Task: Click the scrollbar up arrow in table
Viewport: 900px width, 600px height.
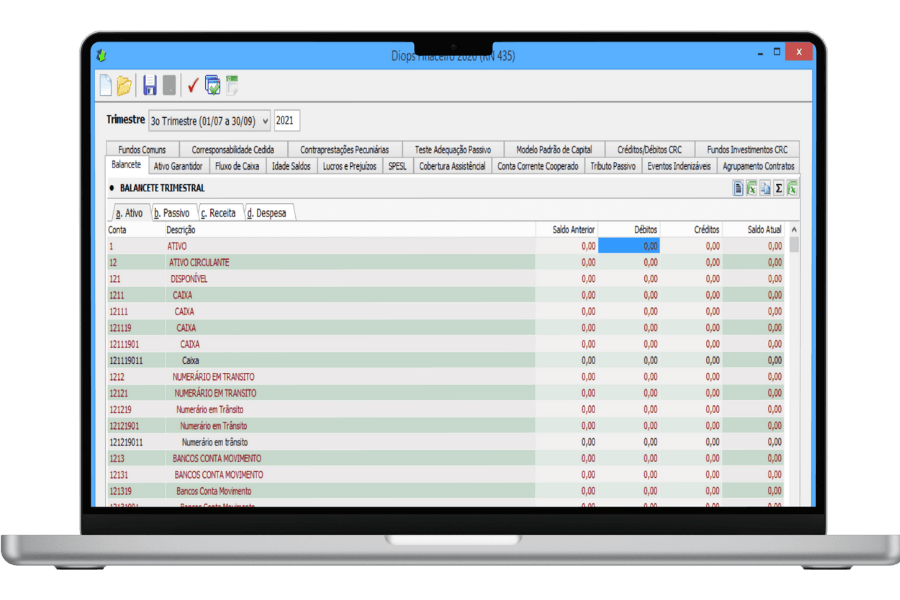Action: 794,230
